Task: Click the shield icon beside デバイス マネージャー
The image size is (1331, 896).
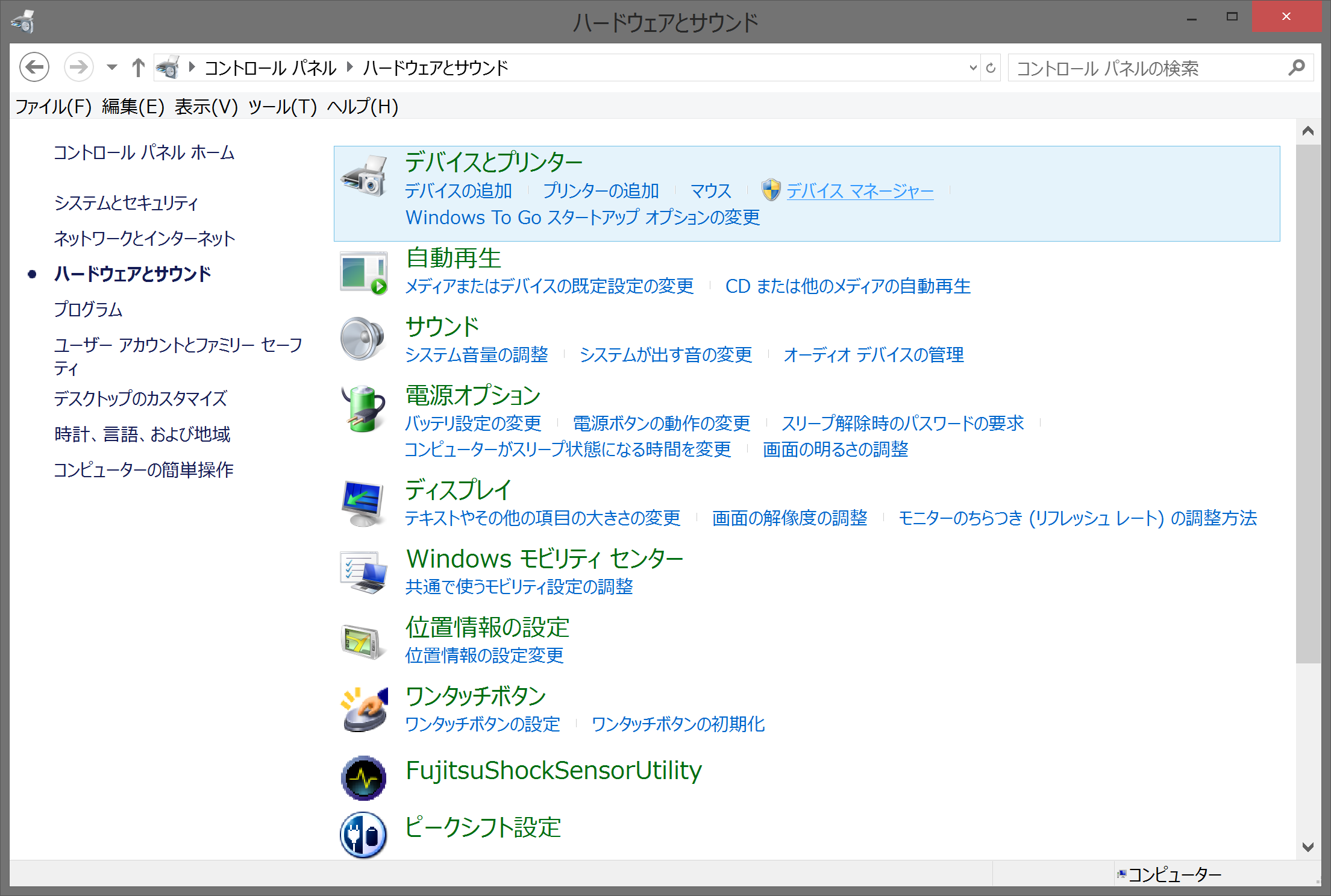Action: (771, 190)
